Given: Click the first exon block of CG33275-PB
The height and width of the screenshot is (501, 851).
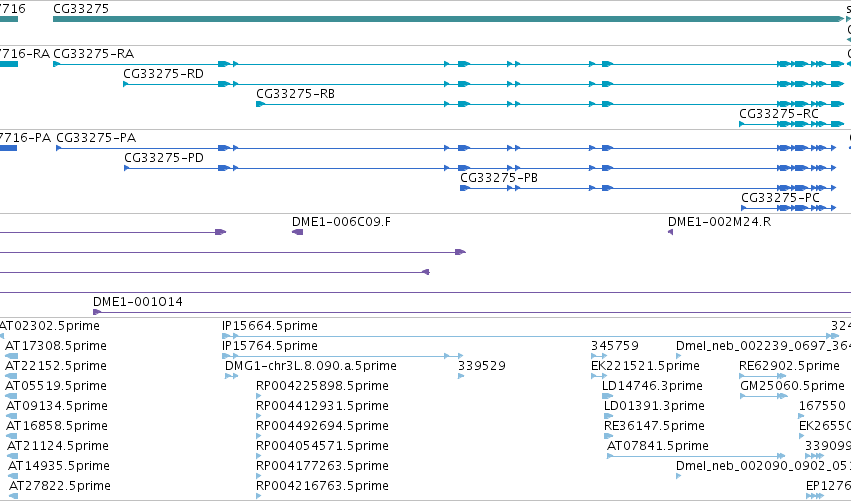Looking at the screenshot, I should 465,188.
